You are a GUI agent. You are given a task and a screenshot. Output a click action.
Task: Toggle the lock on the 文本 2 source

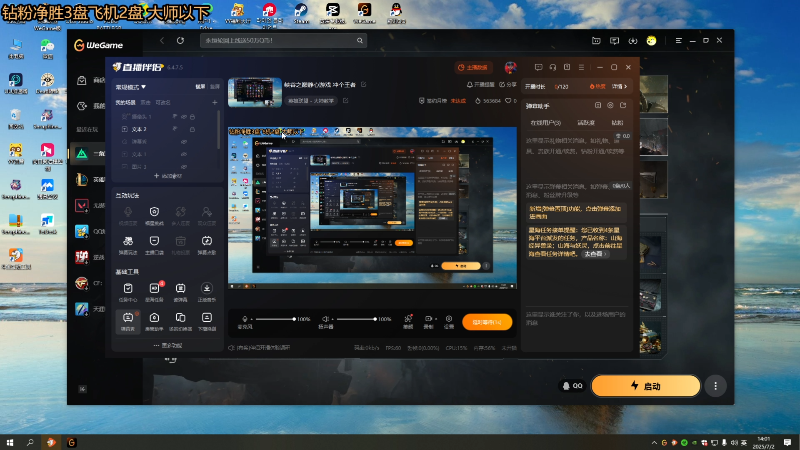[x=192, y=130]
